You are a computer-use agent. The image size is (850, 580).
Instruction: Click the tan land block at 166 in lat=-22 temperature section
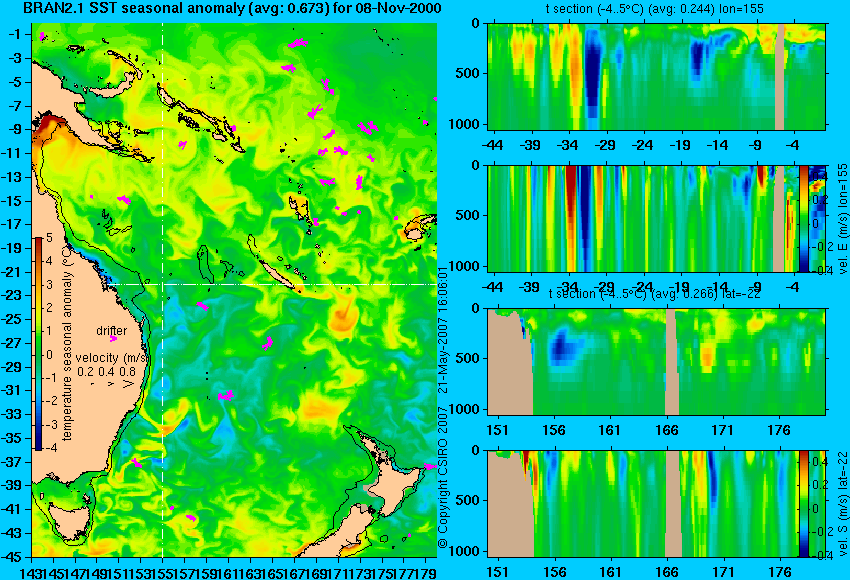click(671, 362)
